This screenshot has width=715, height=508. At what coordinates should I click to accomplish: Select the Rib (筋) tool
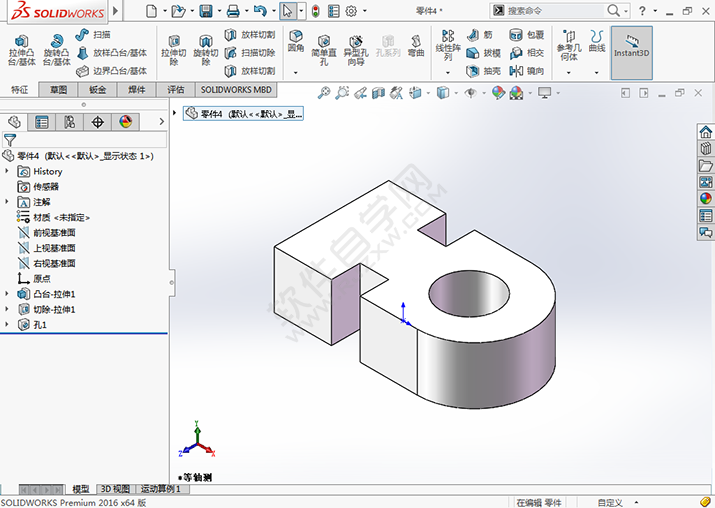[x=480, y=35]
